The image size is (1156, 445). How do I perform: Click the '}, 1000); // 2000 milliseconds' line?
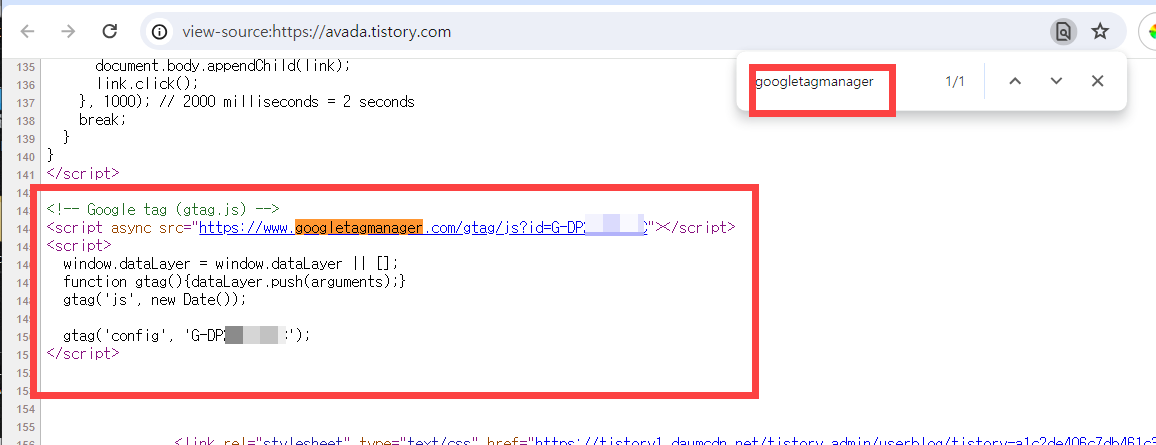click(246, 101)
